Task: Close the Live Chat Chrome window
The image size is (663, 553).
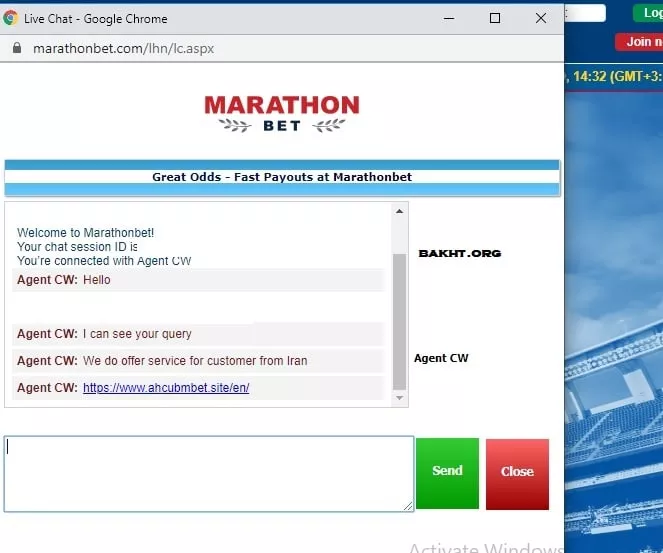Action: click(541, 18)
